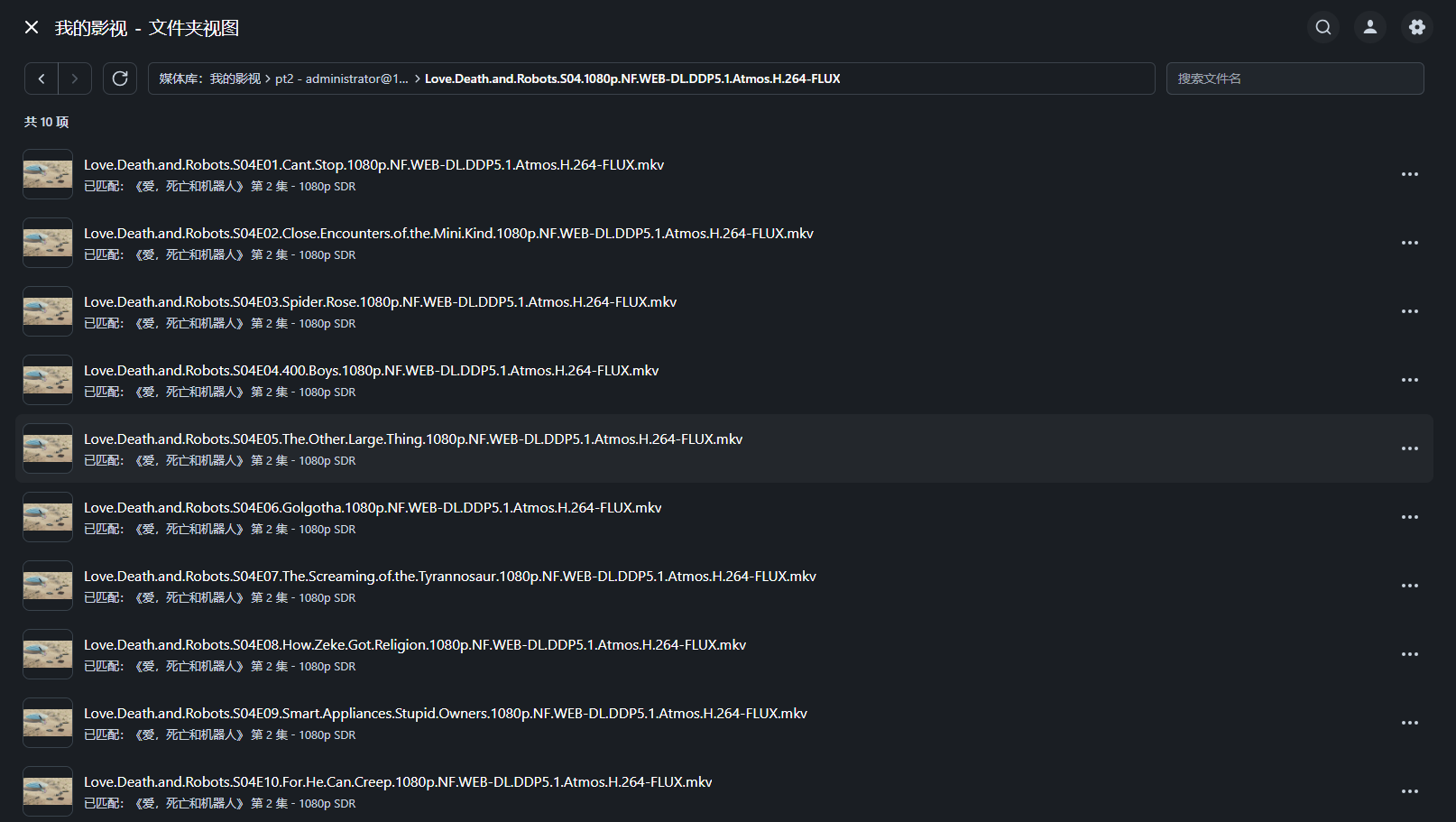Click the search magnifier icon
Image resolution: width=1456 pixels, height=822 pixels.
(x=1323, y=27)
